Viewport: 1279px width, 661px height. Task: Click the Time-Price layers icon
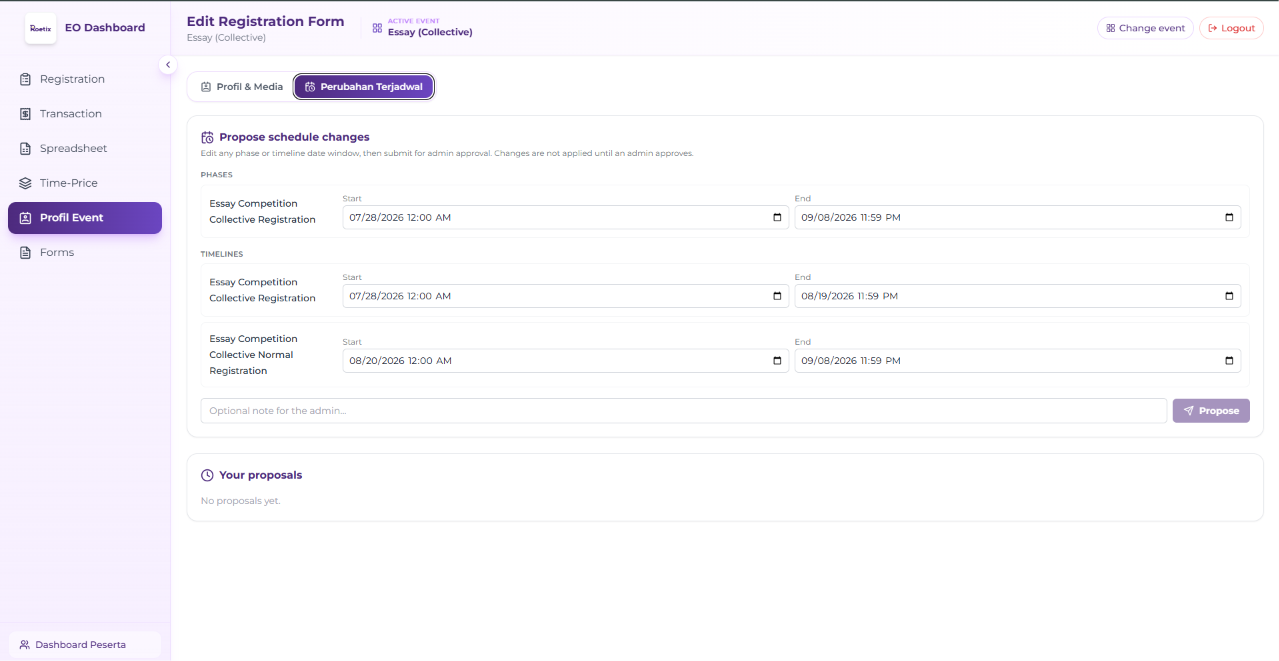click(26, 183)
